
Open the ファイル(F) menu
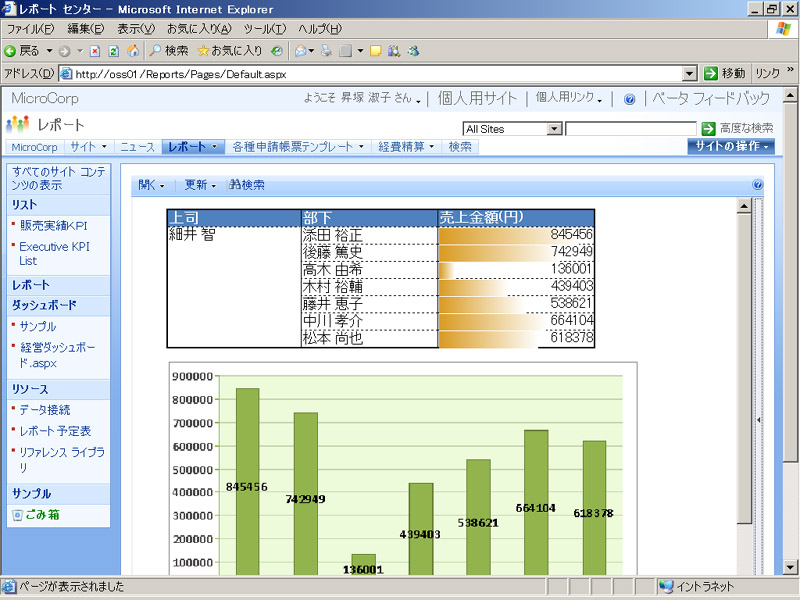31,29
